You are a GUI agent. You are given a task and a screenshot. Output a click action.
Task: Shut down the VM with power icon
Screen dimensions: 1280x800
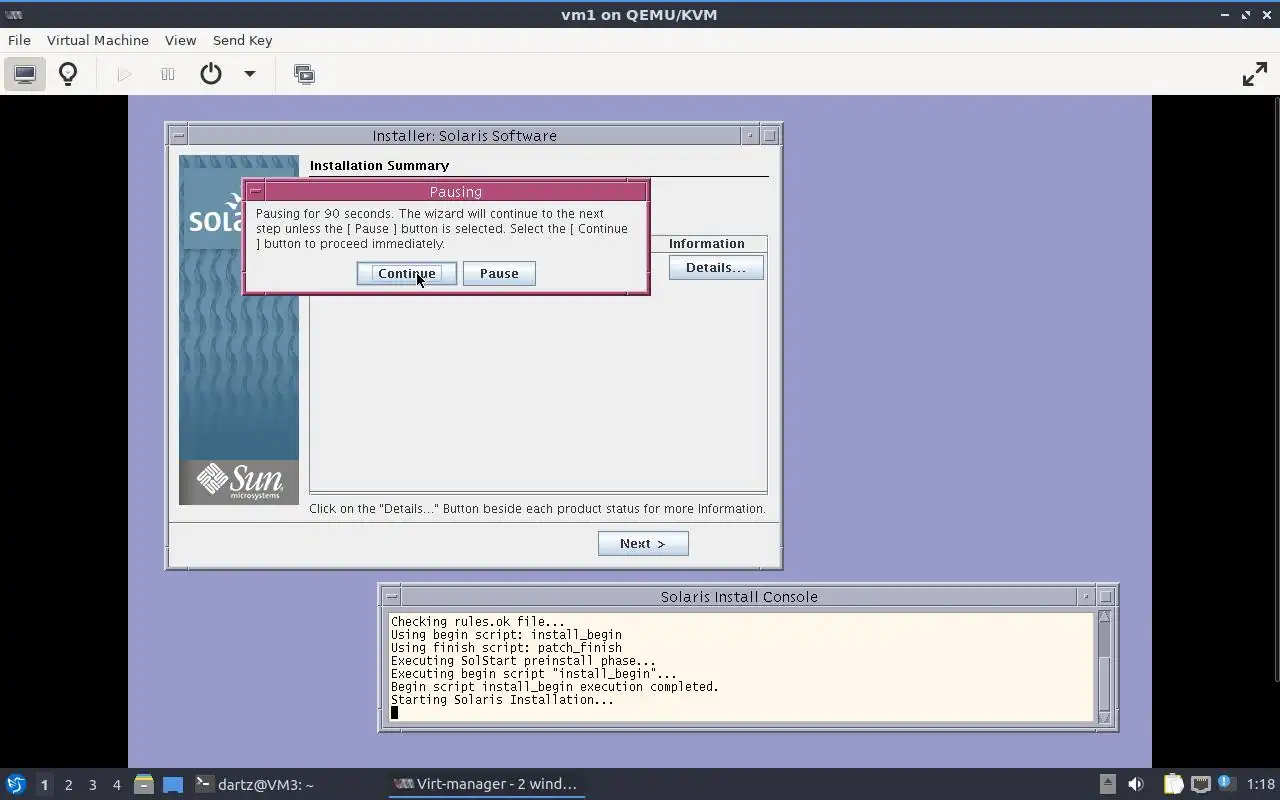211,74
